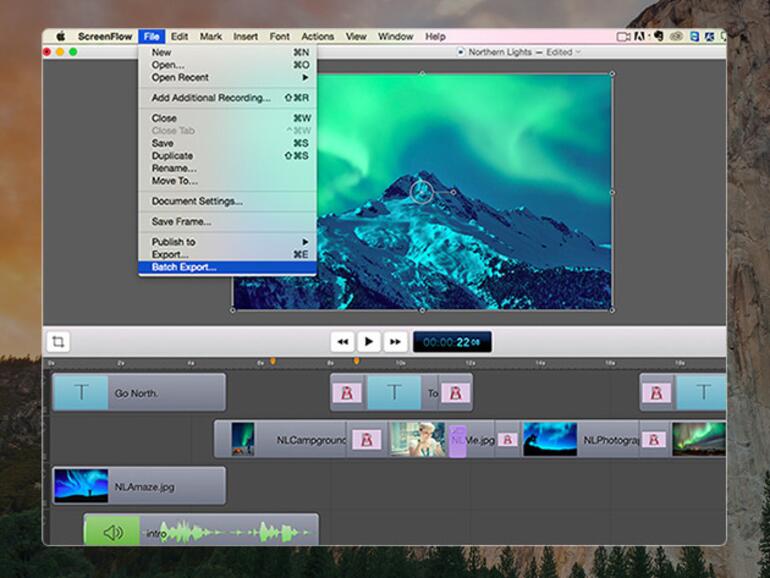The height and width of the screenshot is (578, 770).
Task: Choose Open... in the File menu
Action: (x=227, y=65)
